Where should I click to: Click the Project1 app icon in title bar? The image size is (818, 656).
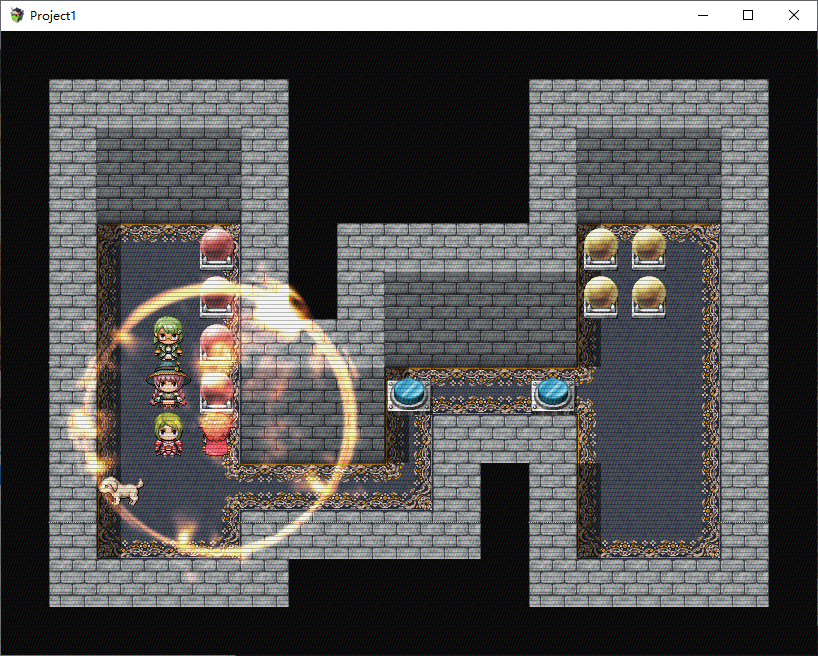[x=17, y=15]
